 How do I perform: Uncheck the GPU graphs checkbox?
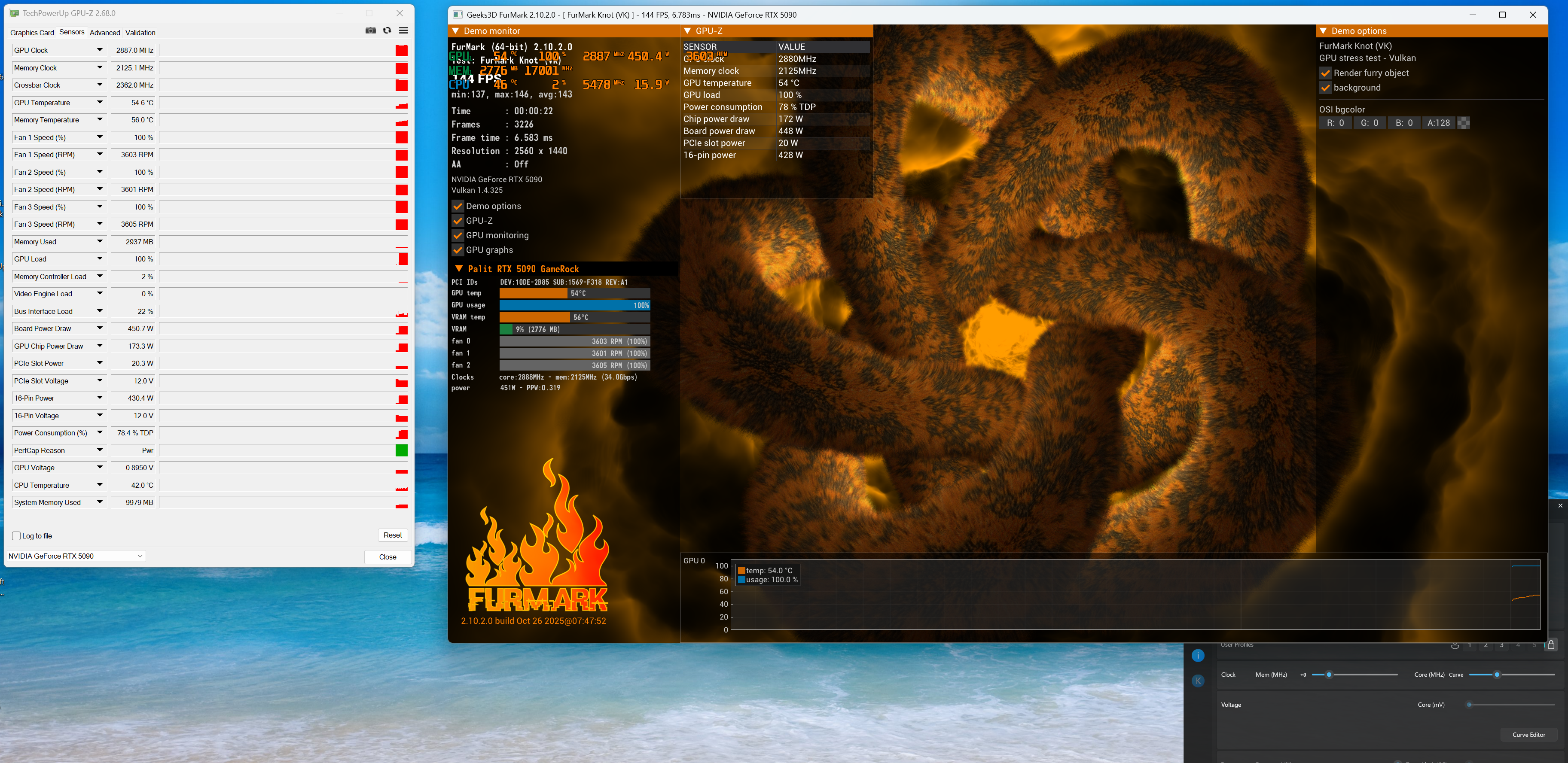pyautogui.click(x=458, y=250)
